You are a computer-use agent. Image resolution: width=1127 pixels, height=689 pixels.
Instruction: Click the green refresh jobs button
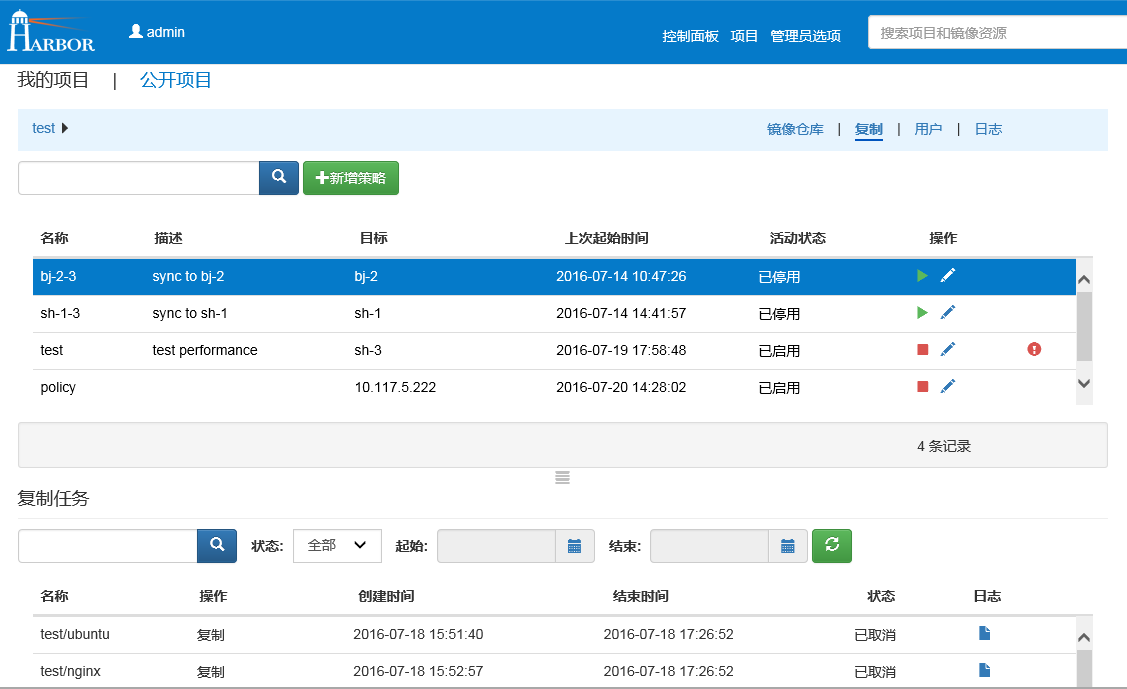(831, 546)
